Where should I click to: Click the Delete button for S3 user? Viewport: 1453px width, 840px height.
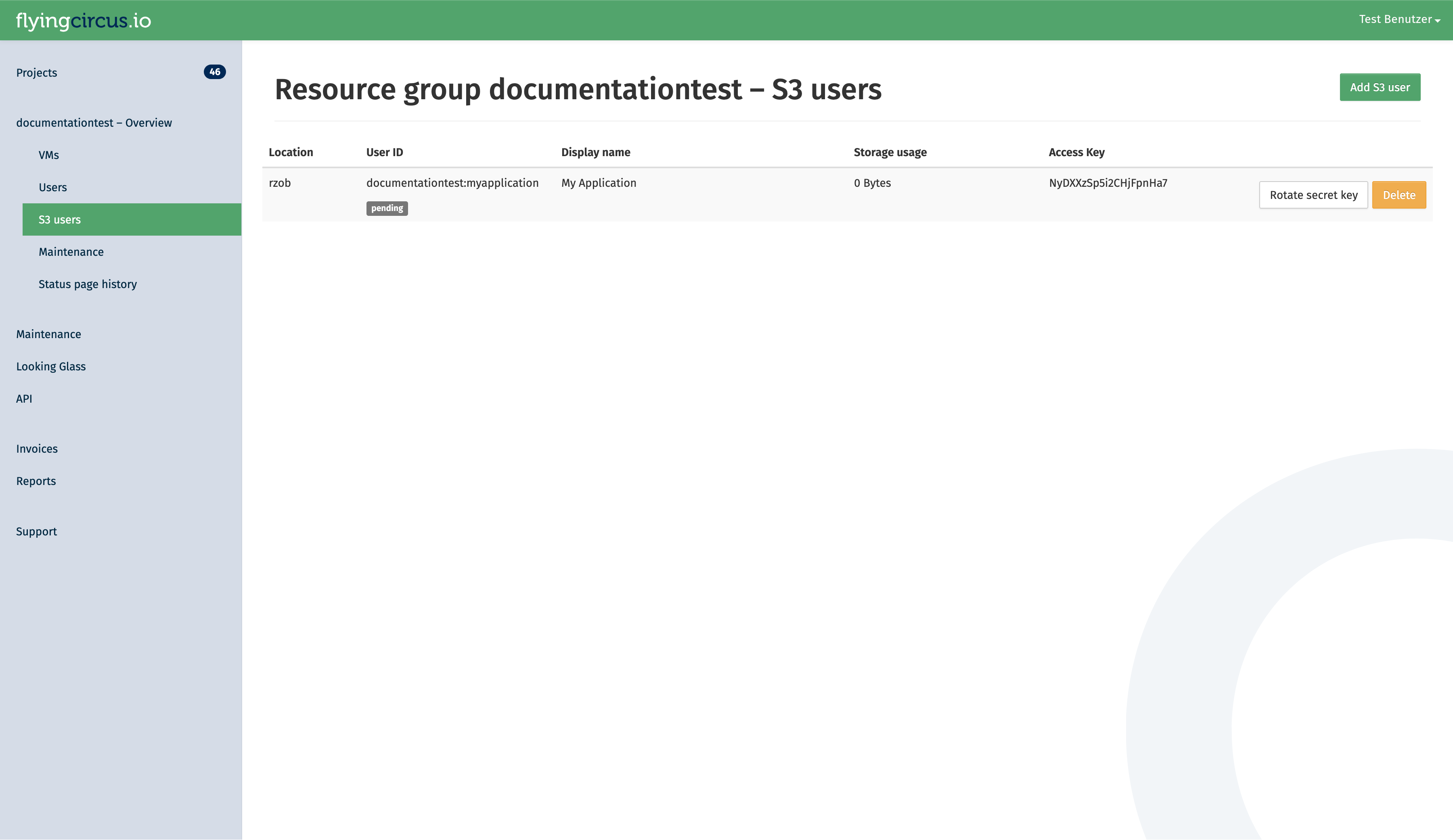pos(1399,195)
